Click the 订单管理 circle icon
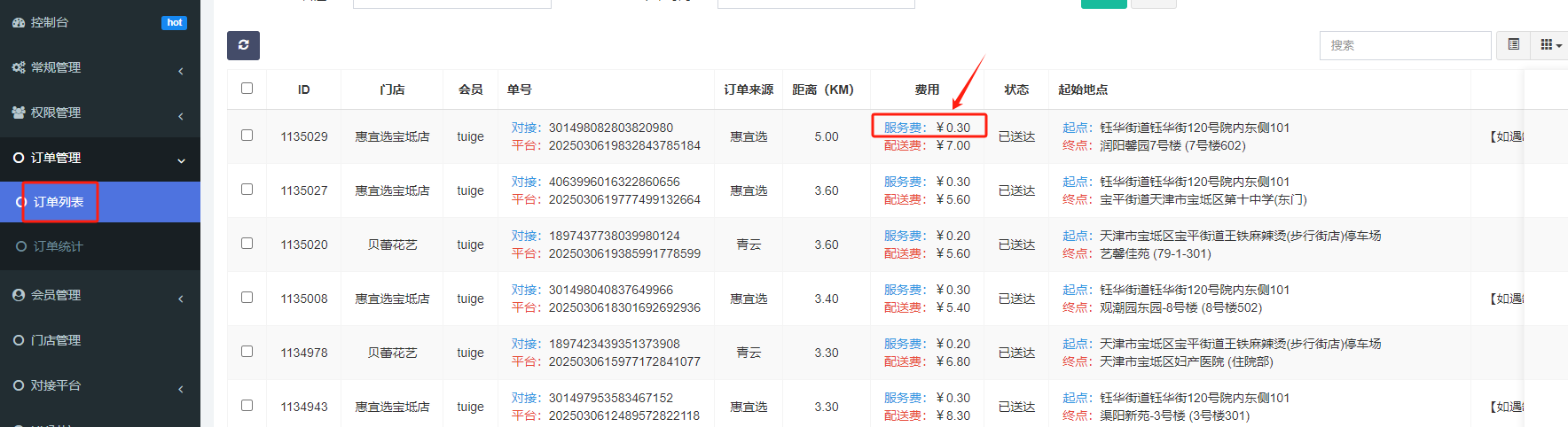This screenshot has height=427, width=1568. click(x=19, y=158)
